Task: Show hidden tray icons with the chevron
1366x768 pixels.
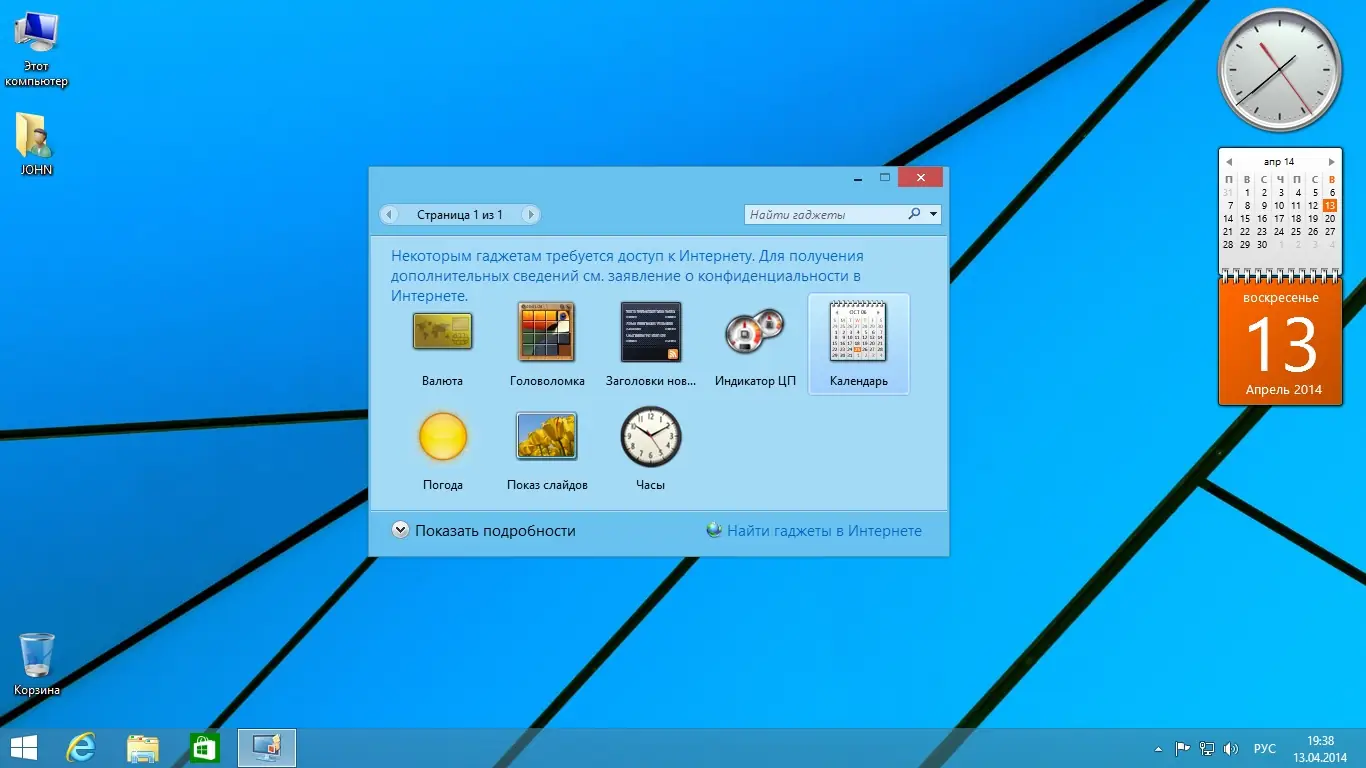Action: 1159,747
